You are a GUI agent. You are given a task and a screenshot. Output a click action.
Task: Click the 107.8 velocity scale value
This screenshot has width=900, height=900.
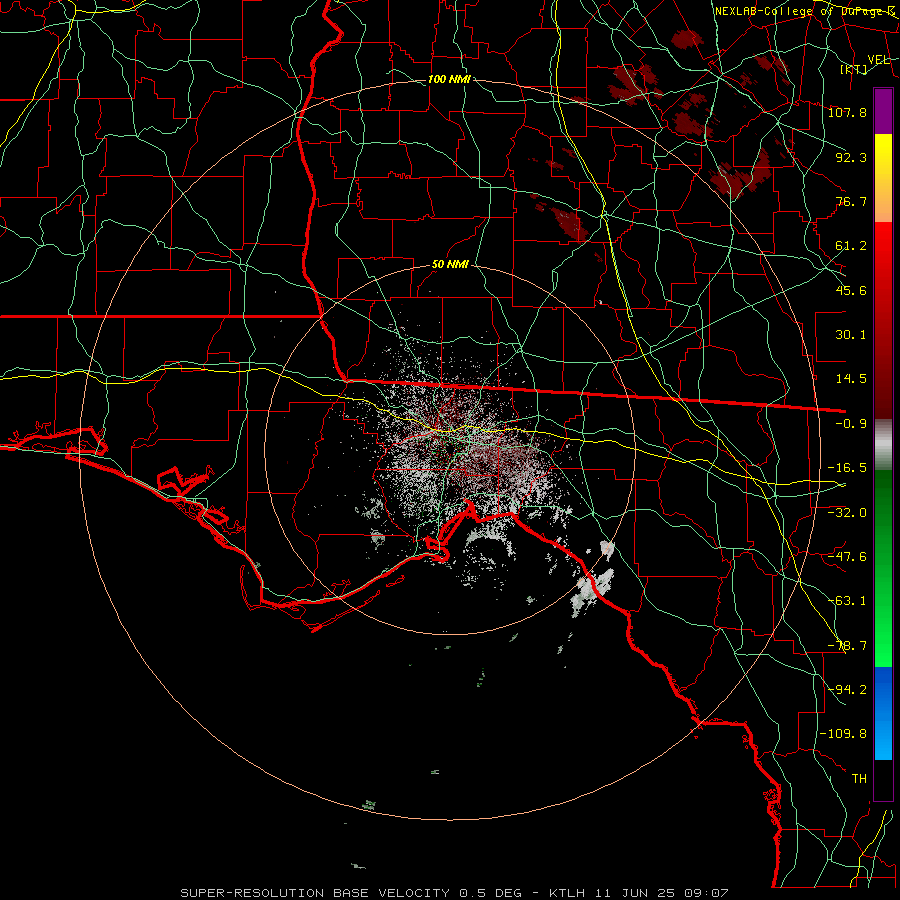[x=847, y=112]
